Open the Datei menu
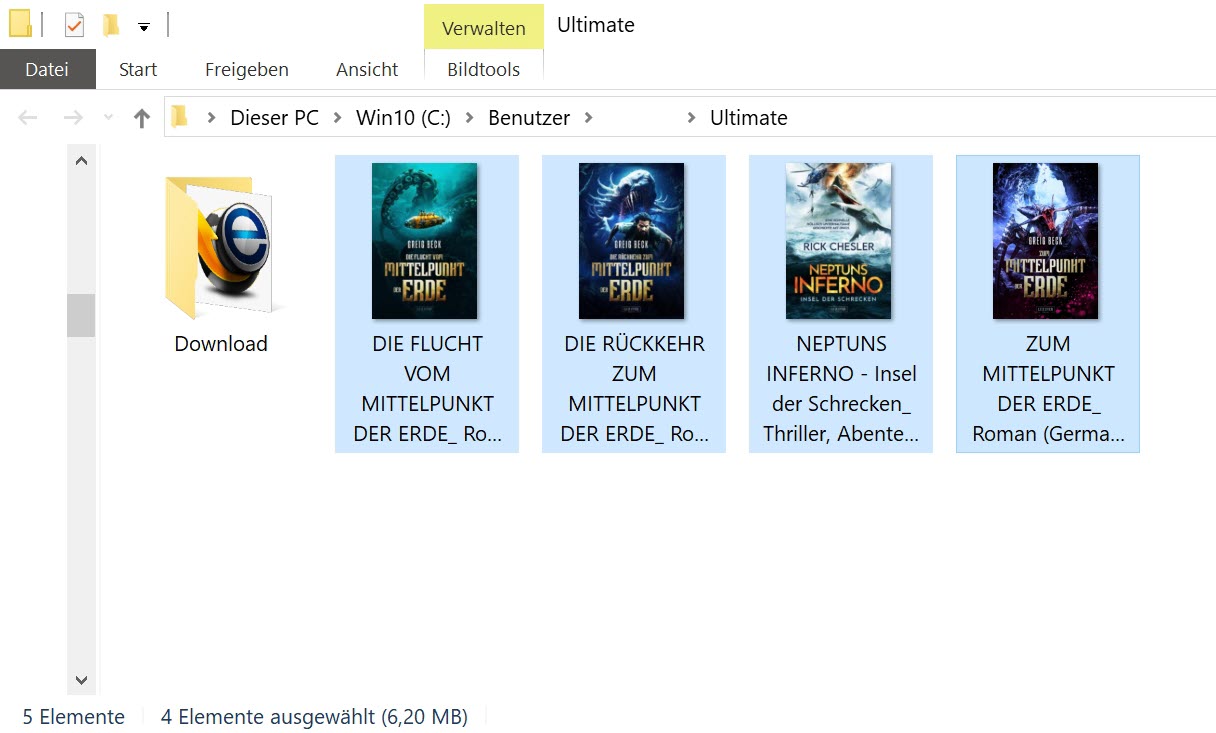This screenshot has height=733, width=1216. coord(47,69)
